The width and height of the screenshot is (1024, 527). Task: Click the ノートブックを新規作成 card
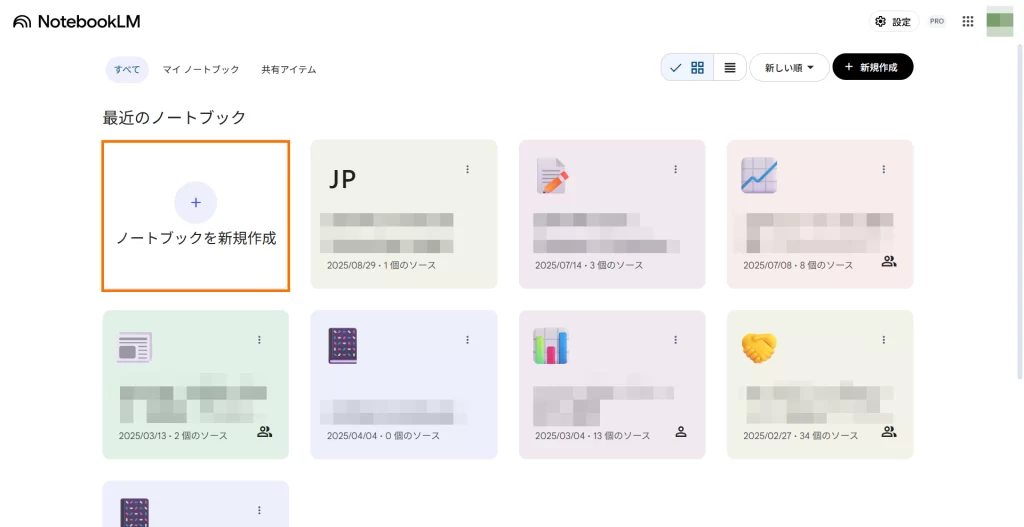[x=195, y=216]
